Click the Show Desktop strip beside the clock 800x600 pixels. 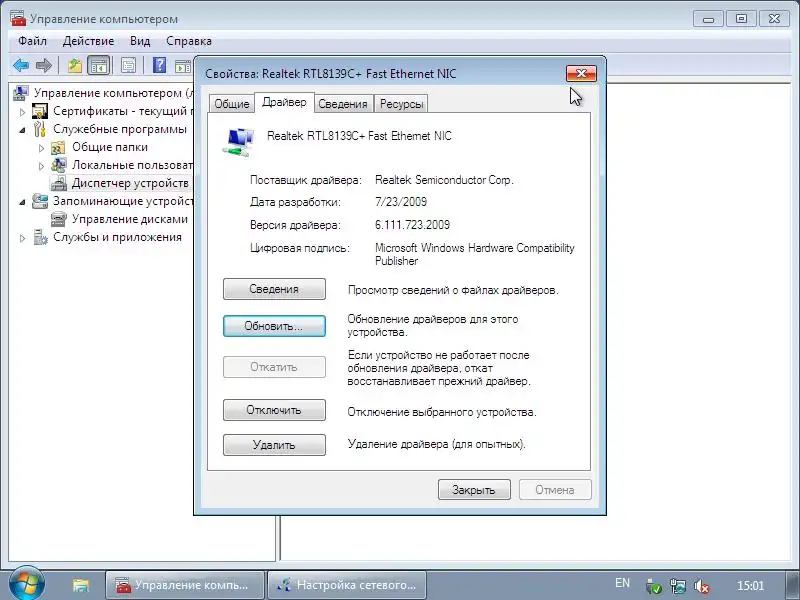pyautogui.click(x=792, y=585)
